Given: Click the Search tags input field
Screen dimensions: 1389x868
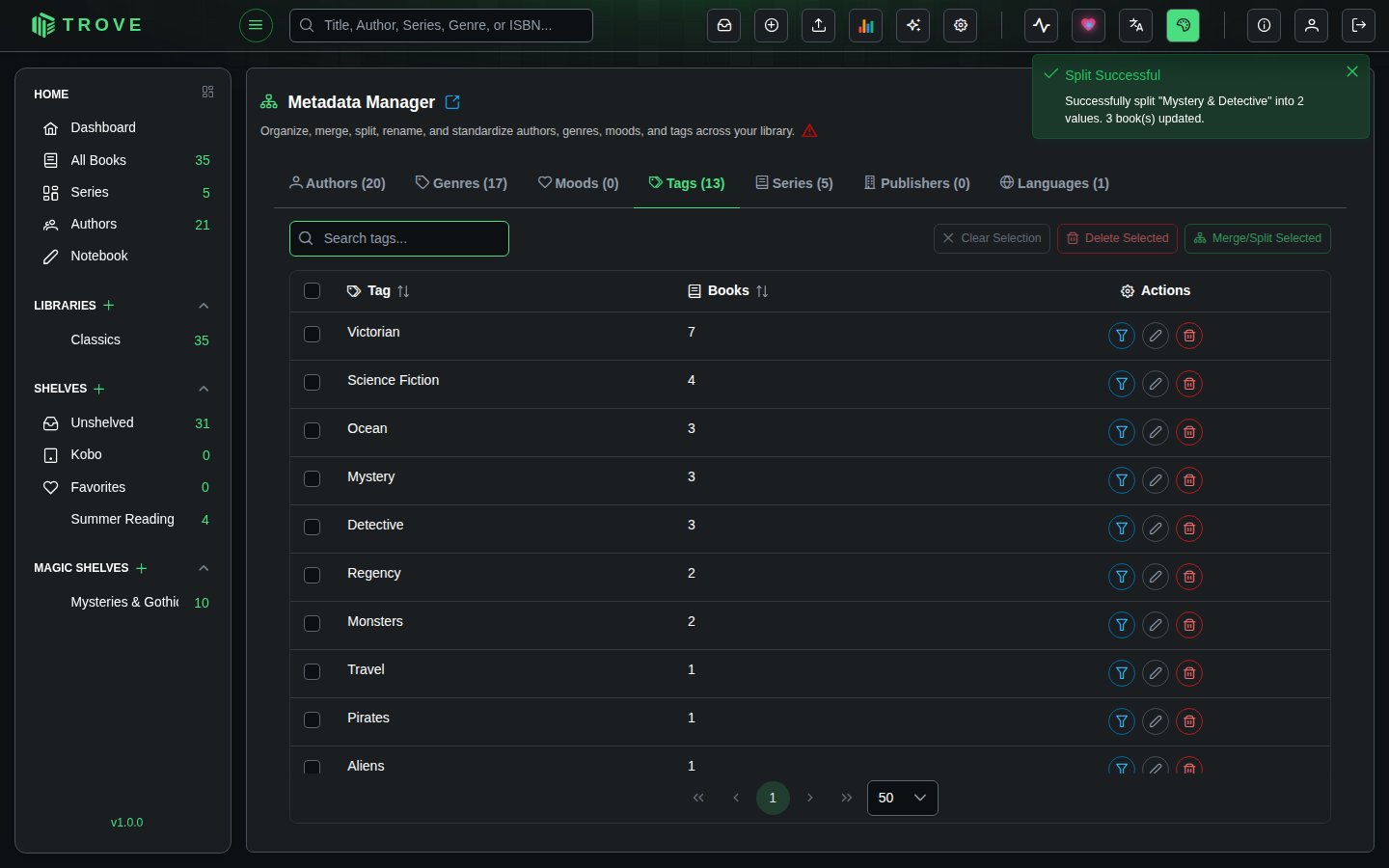Looking at the screenshot, I should click(399, 238).
